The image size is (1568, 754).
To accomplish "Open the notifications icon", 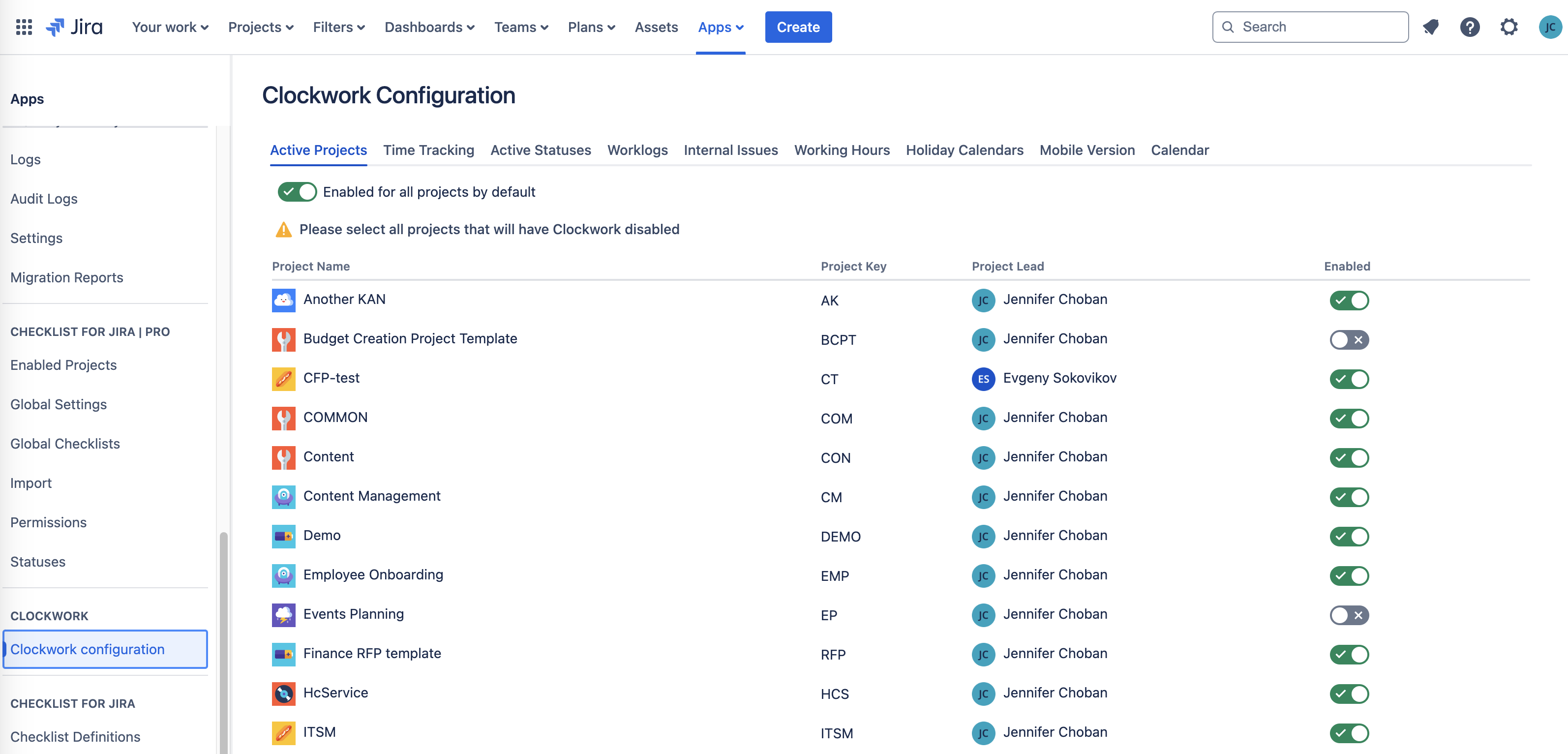I will 1430,27.
